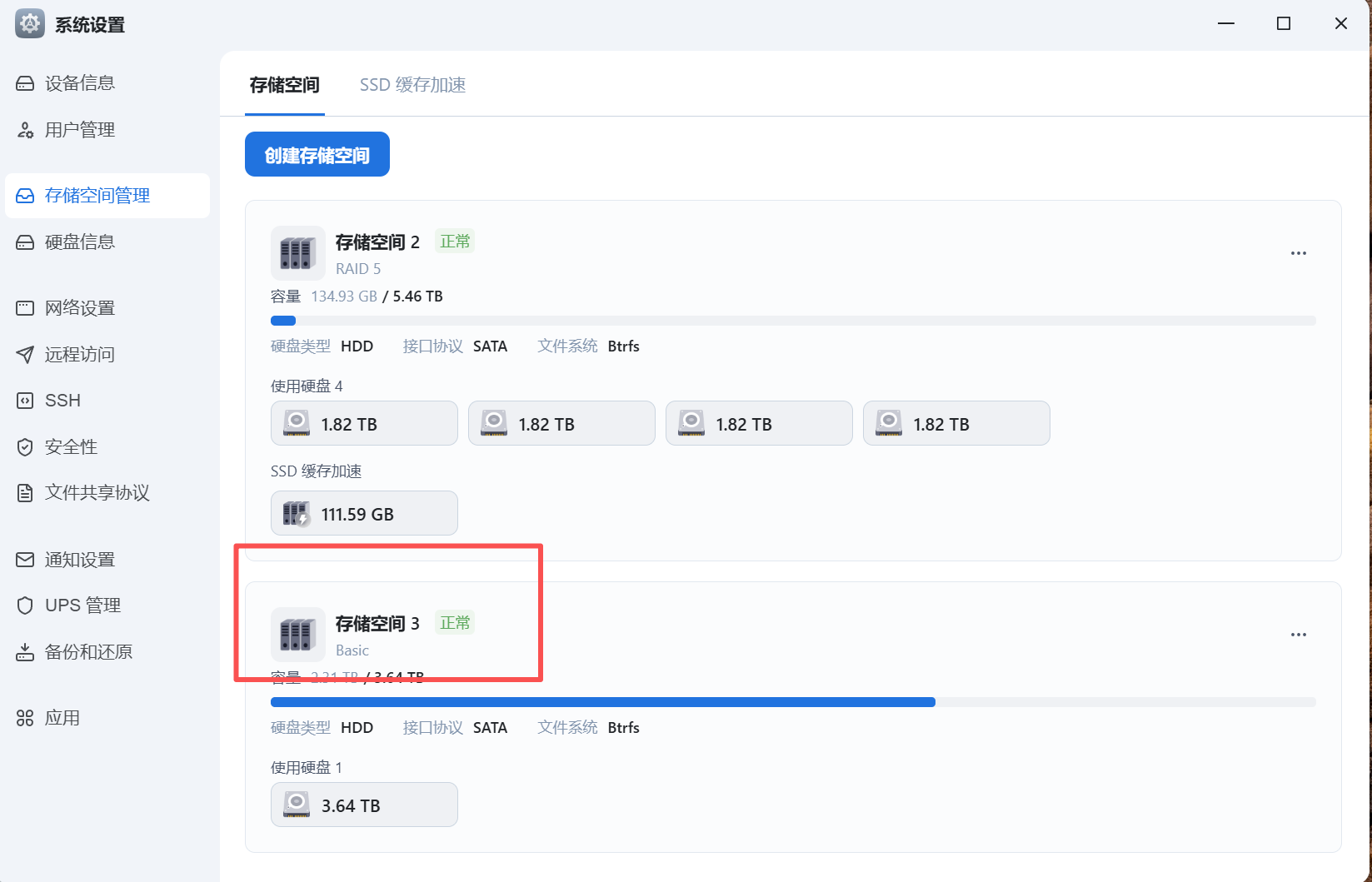Screen dimensions: 1372x882
Task: Select the 存储空间 tab
Action: [x=284, y=85]
